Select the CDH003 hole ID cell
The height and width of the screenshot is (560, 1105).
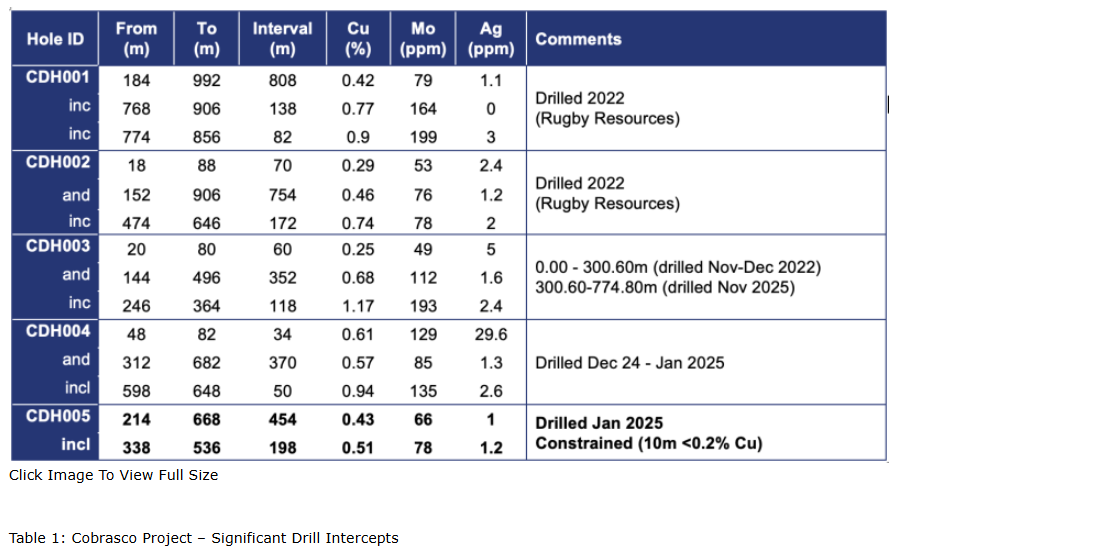58,246
